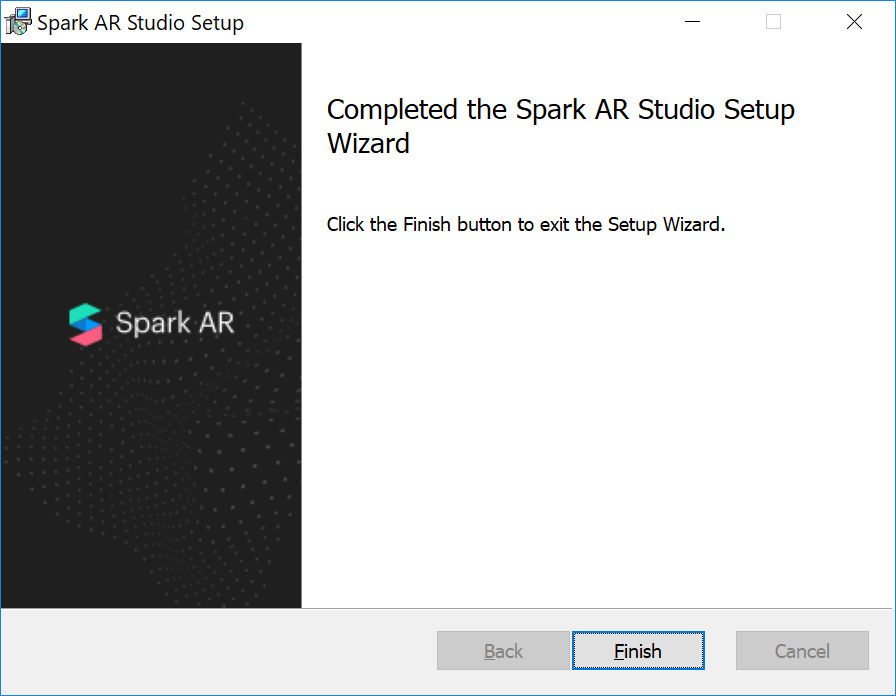Click the installer icon in the title bar
The image size is (896, 696).
click(18, 22)
